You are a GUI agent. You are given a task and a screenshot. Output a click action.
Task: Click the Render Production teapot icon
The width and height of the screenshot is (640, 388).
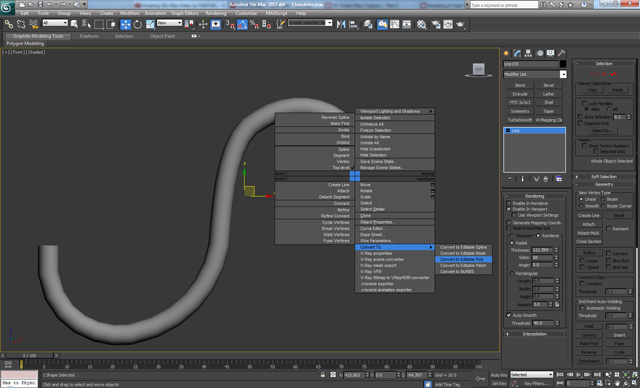click(460, 24)
